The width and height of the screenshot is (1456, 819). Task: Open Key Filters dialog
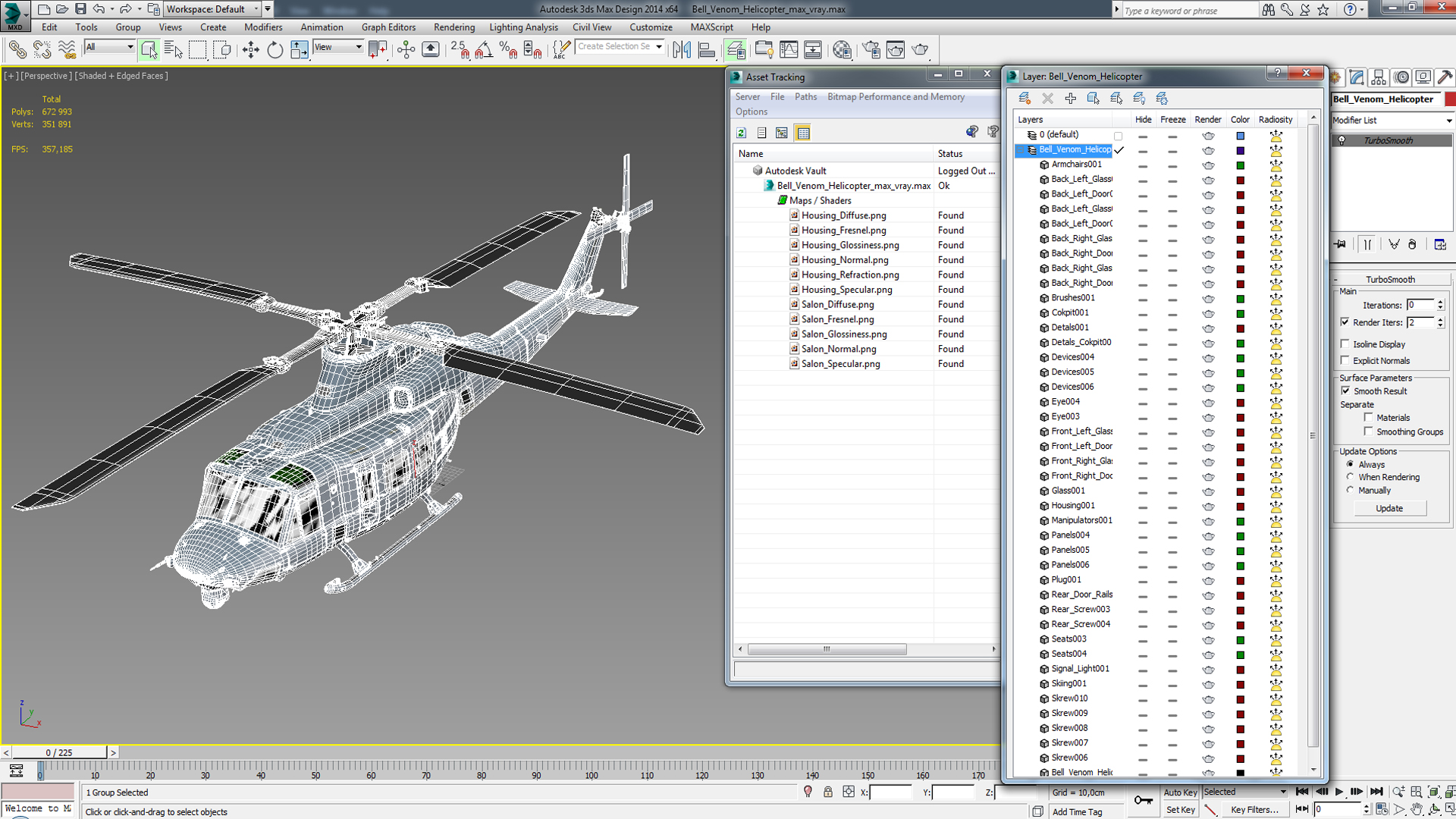point(1255,810)
